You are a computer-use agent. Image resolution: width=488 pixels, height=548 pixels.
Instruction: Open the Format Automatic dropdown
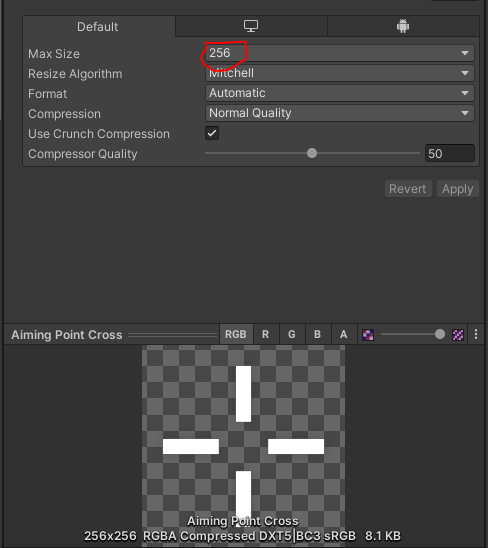pos(339,93)
